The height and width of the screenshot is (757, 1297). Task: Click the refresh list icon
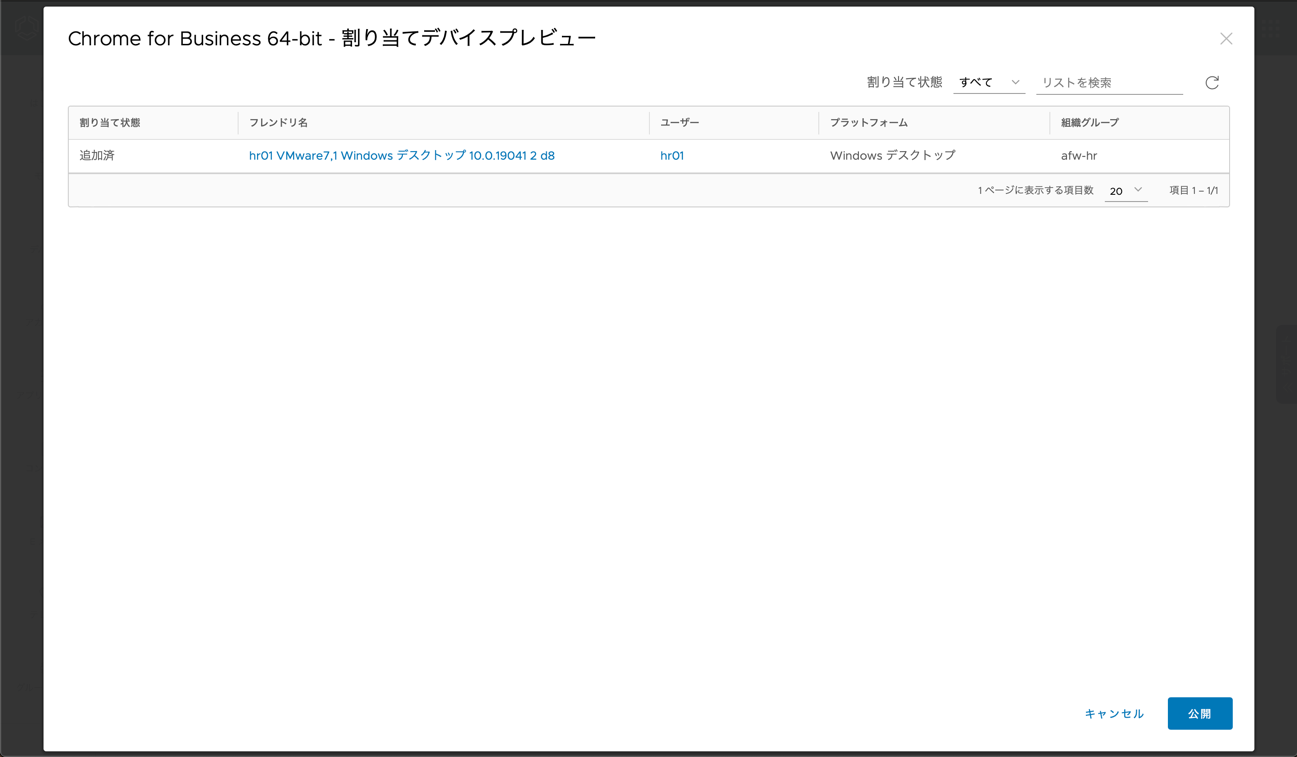coord(1212,83)
